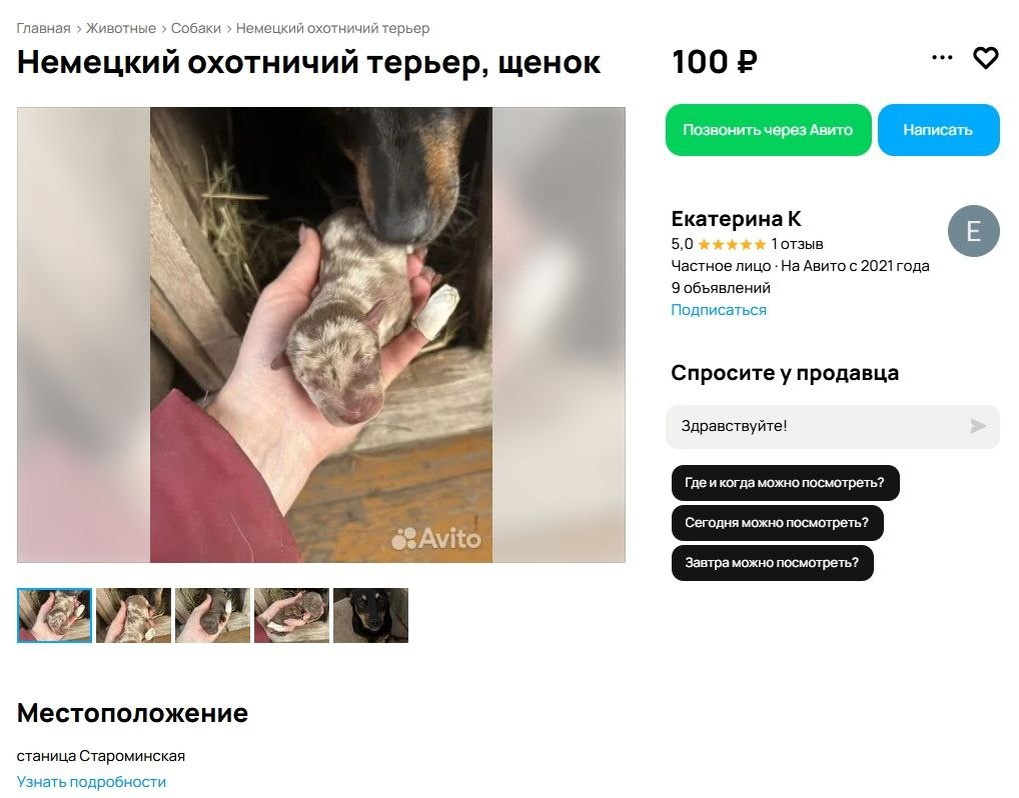Open Собаки breadcrumb category
The height and width of the screenshot is (798, 1019).
click(x=196, y=29)
